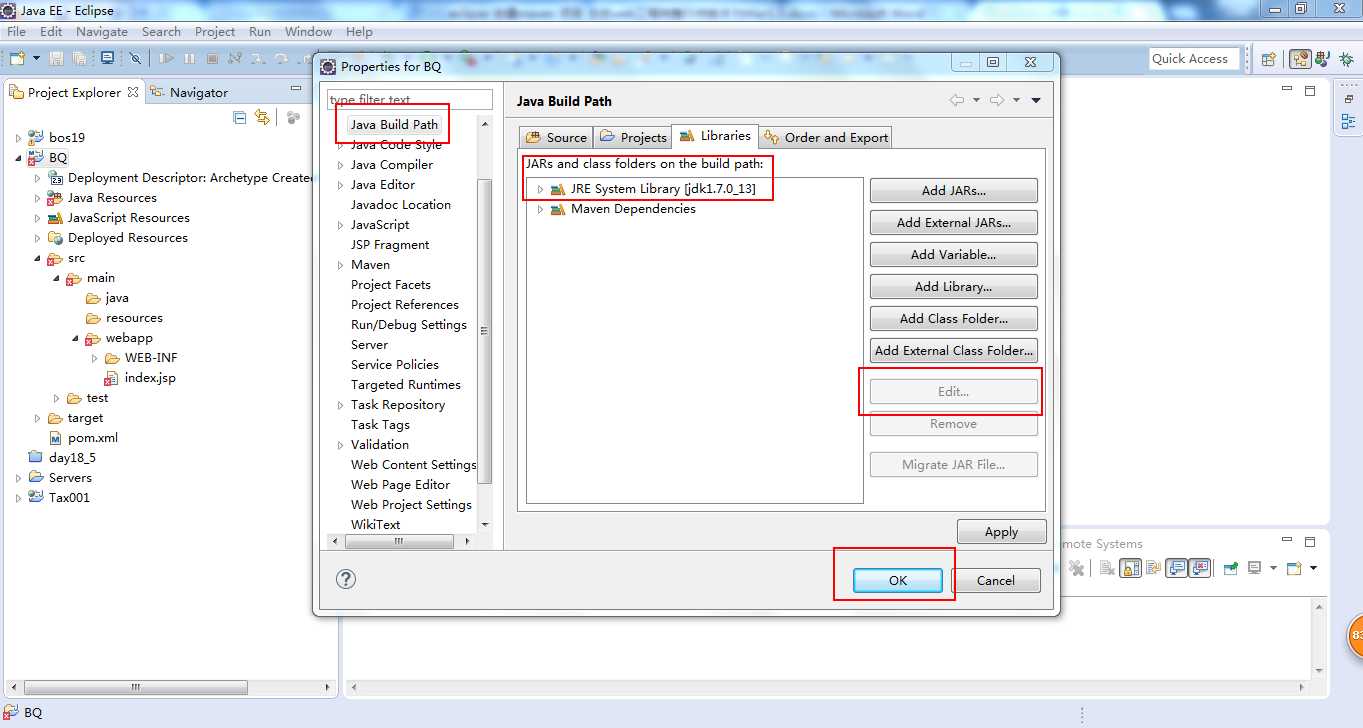Switch to the Source tab
The height and width of the screenshot is (728, 1363).
556,137
